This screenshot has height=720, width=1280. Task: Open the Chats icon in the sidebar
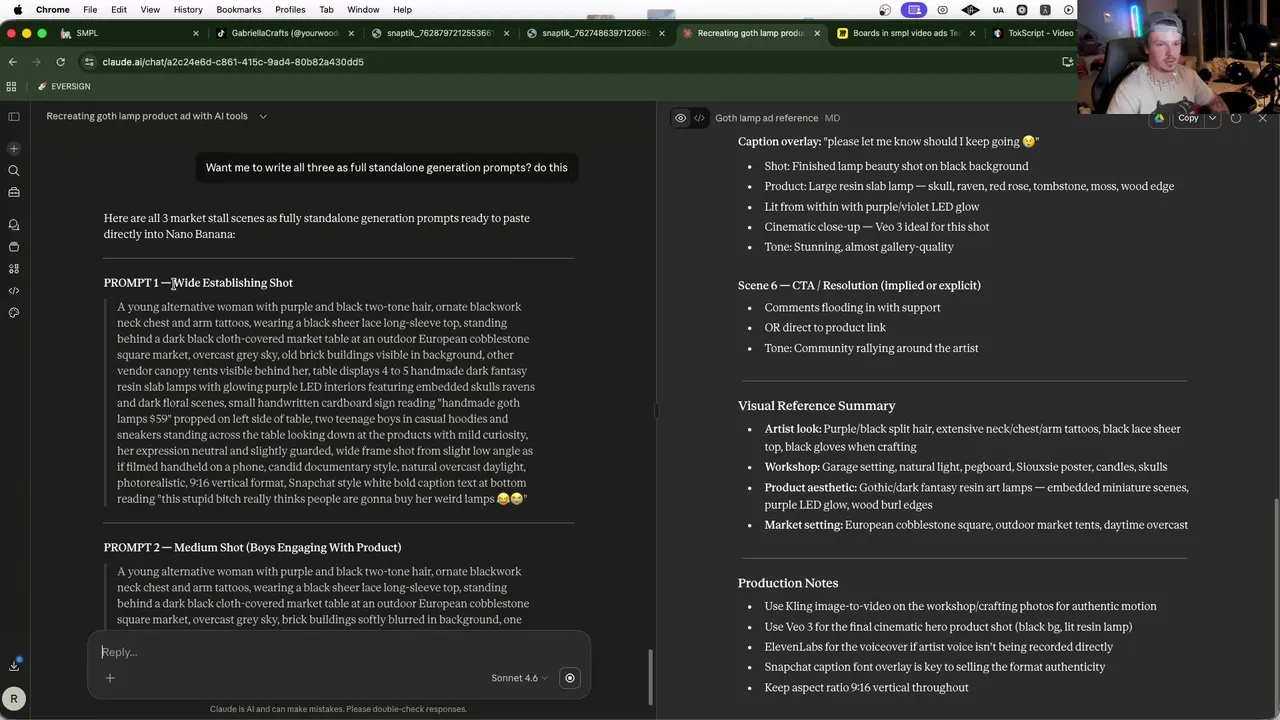(x=14, y=225)
